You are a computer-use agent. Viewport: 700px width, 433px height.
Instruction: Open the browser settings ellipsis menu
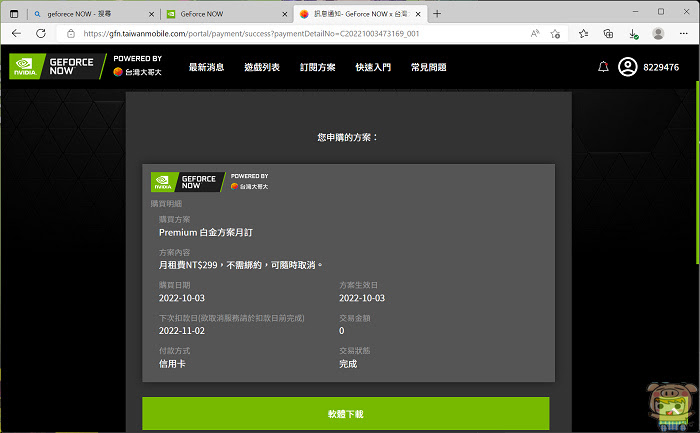(x=683, y=33)
